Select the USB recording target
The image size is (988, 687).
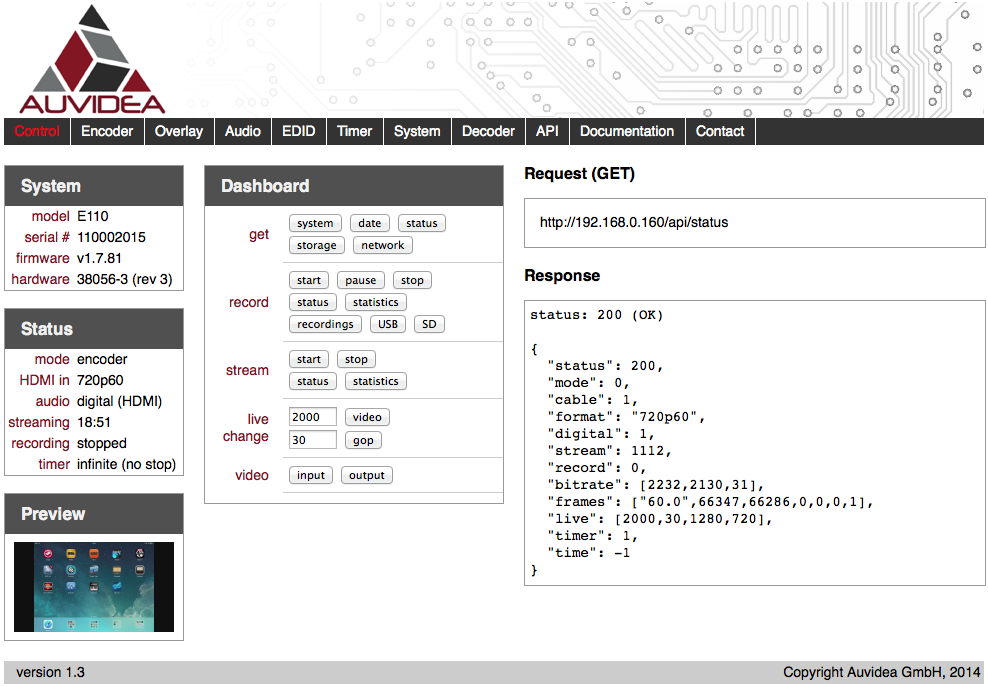[x=388, y=324]
